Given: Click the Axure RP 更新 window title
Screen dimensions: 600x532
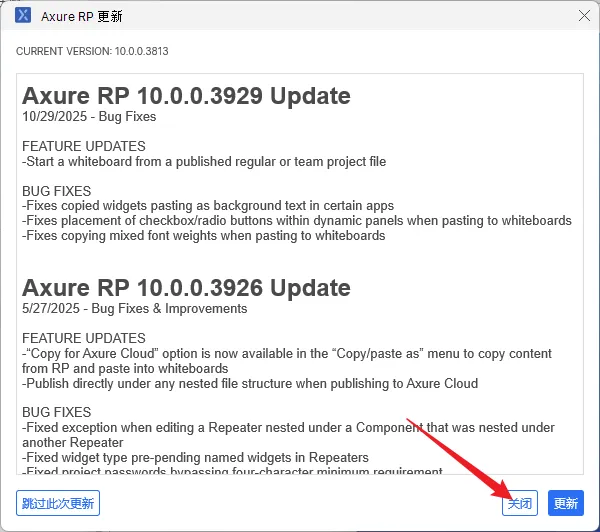Looking at the screenshot, I should tap(82, 16).
